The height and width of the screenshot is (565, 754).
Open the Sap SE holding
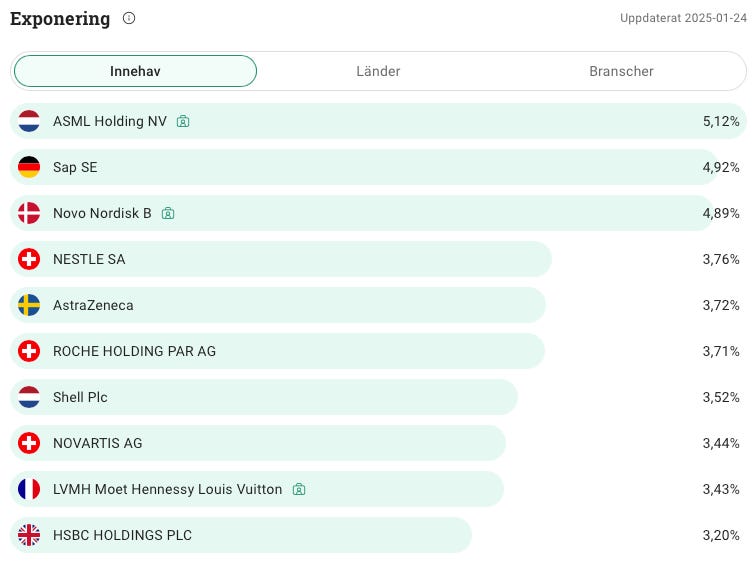tap(378, 167)
